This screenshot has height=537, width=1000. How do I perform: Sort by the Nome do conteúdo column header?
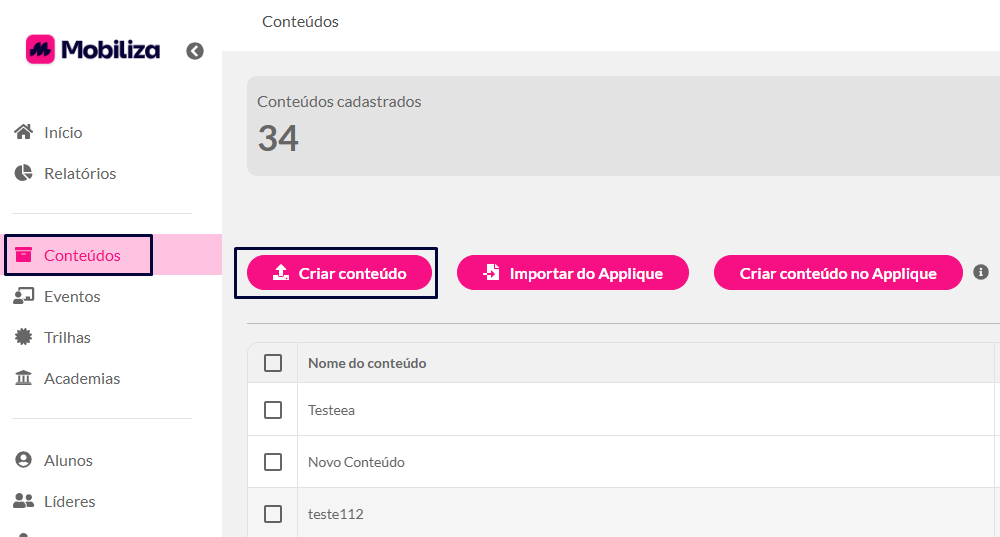point(367,363)
